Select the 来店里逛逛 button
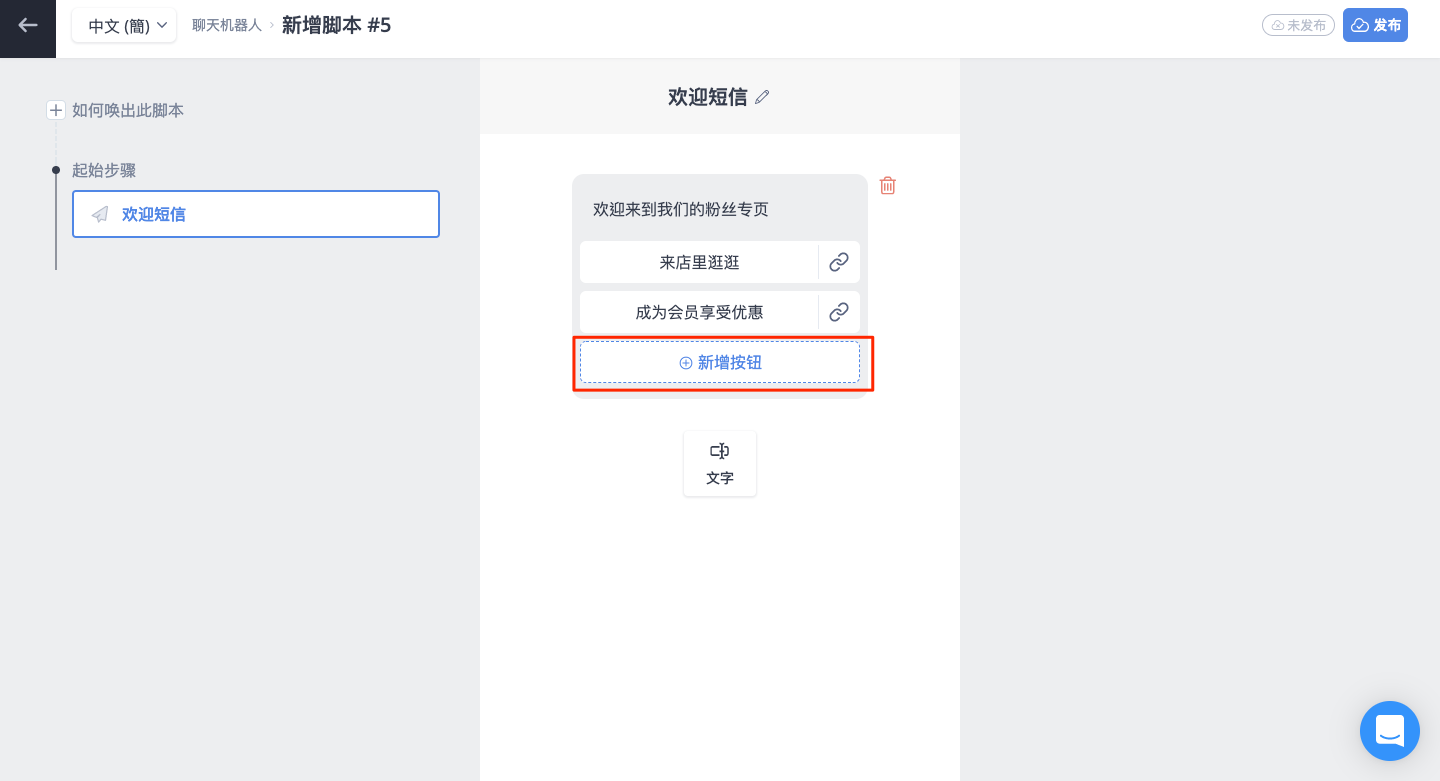This screenshot has width=1440, height=781. [699, 262]
